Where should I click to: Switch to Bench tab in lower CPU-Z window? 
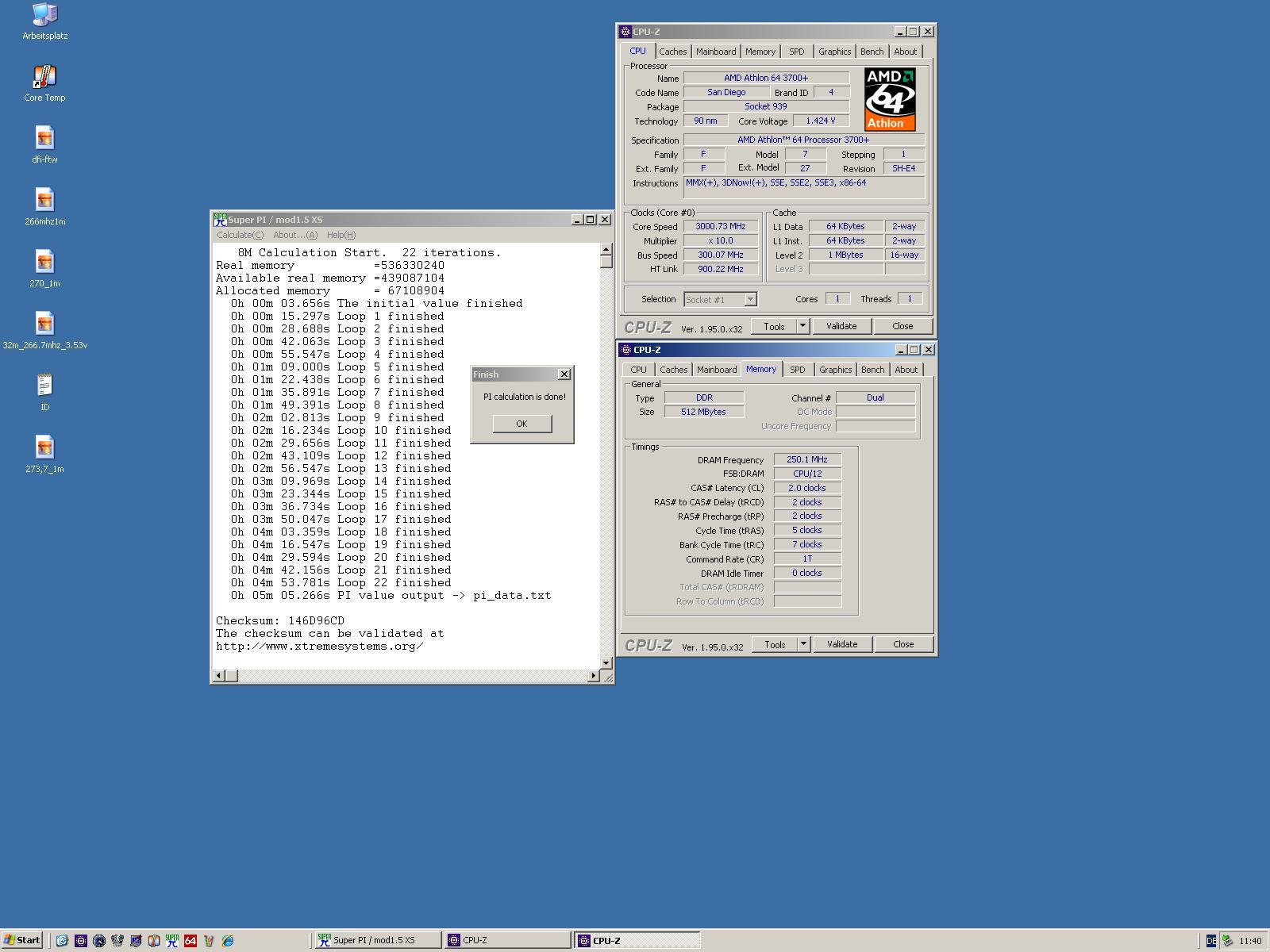coord(872,370)
